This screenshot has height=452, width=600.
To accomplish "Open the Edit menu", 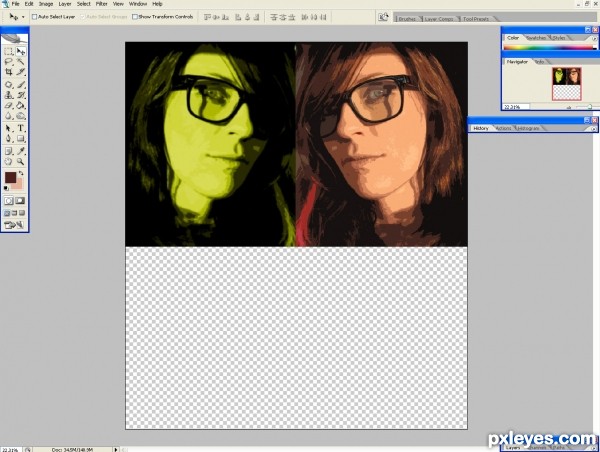I will point(29,4).
